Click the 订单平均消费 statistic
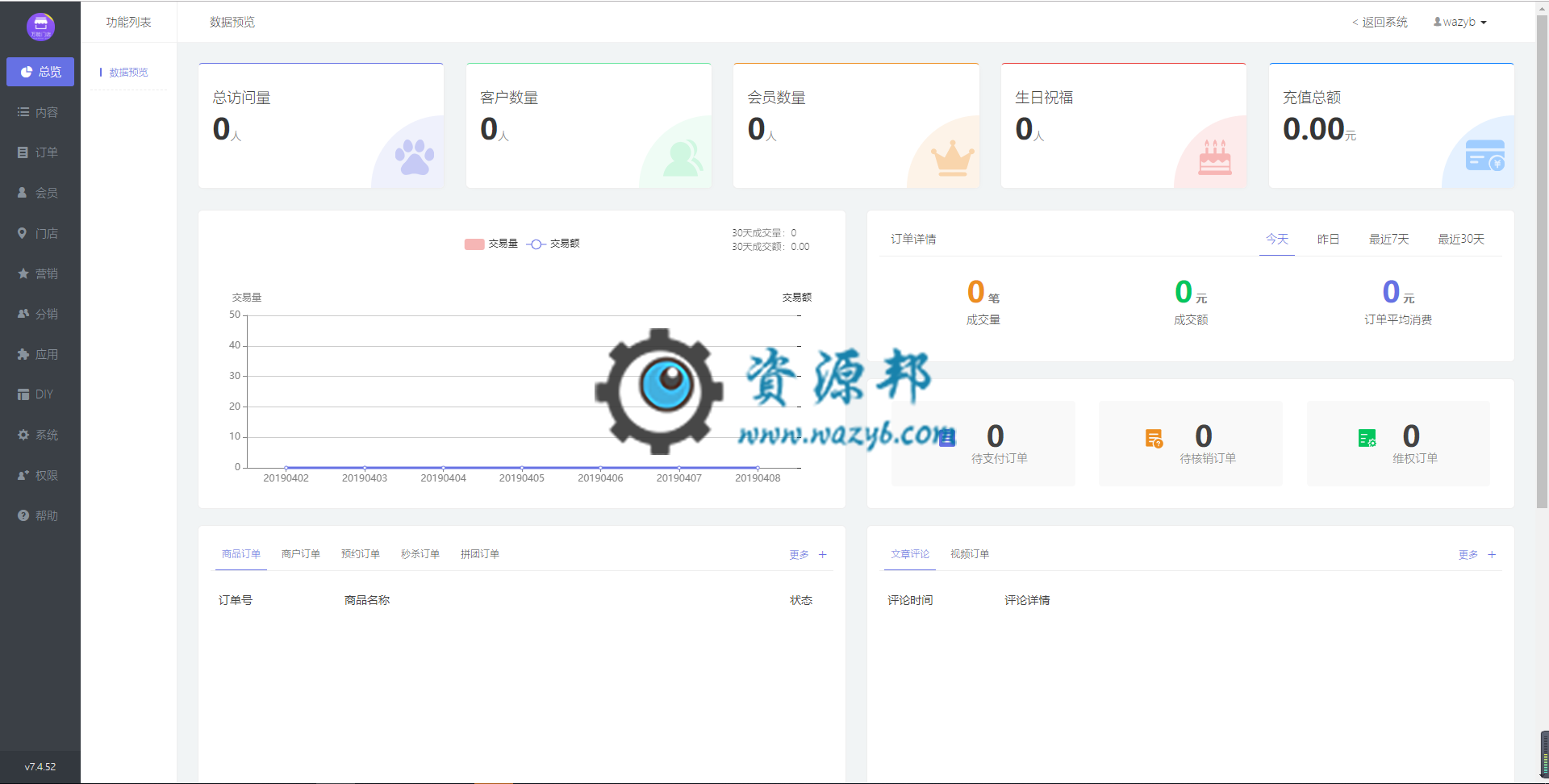1549x784 pixels. tap(1398, 302)
